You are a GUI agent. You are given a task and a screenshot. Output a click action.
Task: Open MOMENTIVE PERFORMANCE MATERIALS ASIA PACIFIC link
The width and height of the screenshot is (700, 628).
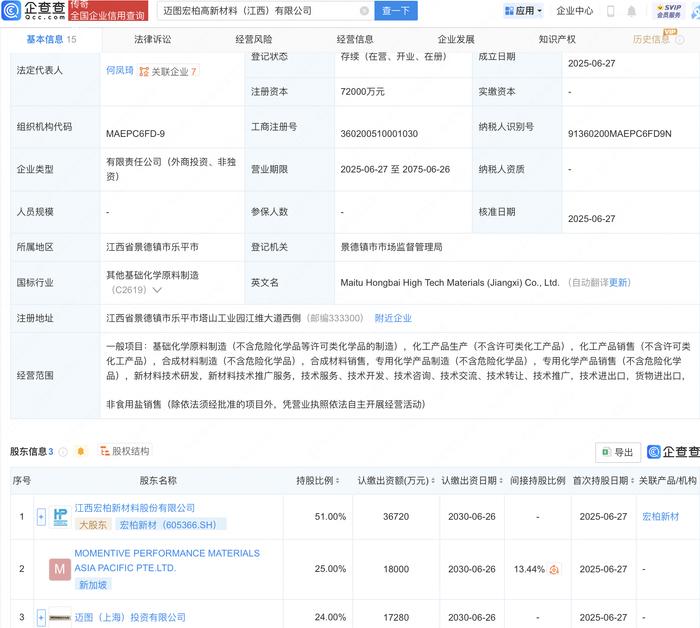167,561
